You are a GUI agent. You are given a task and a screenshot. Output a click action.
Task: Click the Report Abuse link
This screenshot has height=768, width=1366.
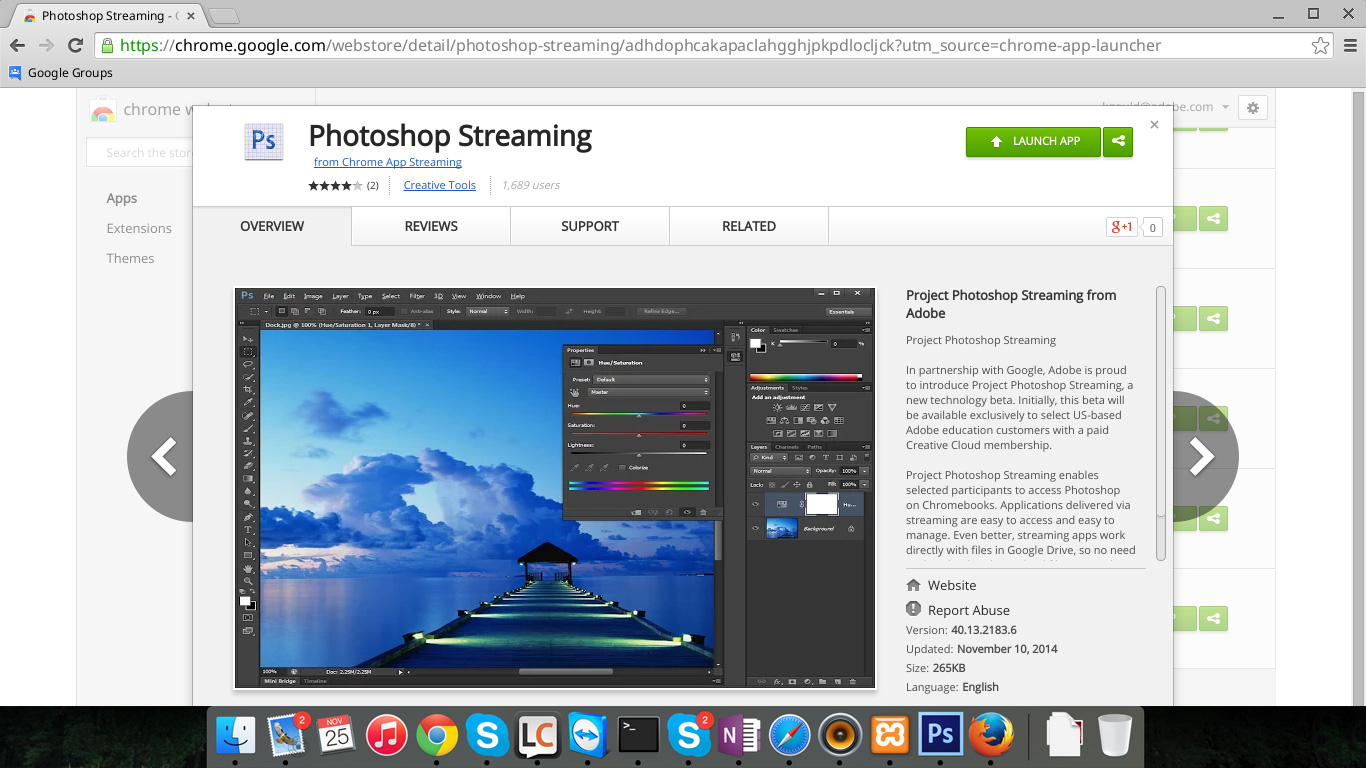click(x=969, y=610)
